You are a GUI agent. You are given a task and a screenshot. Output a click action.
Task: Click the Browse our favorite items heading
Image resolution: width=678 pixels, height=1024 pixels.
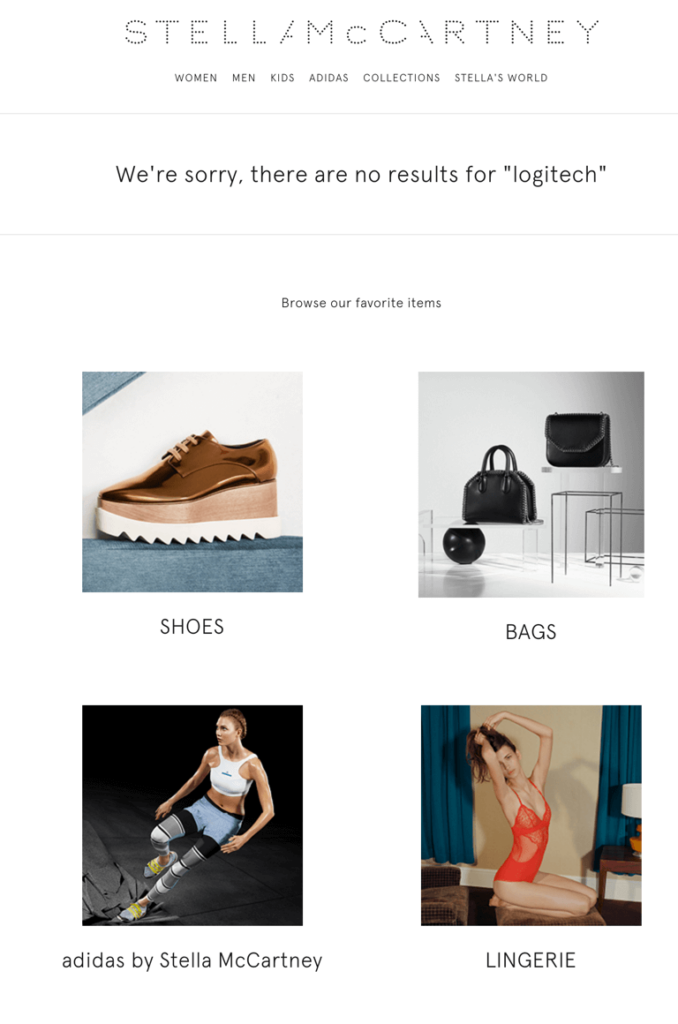pos(361,303)
